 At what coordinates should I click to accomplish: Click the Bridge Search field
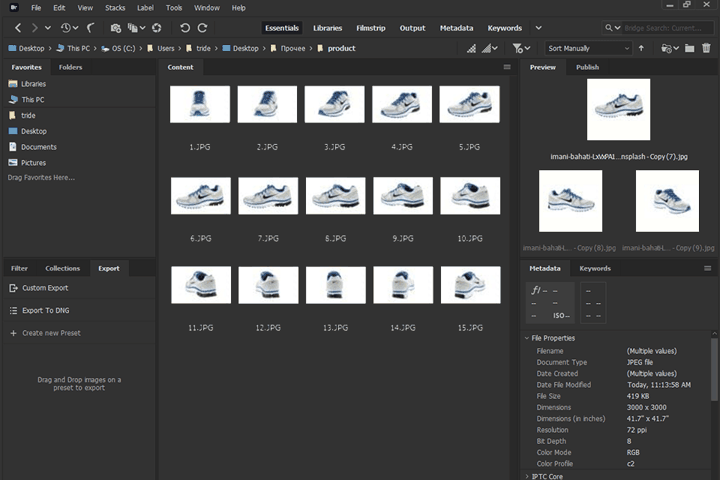click(x=667, y=28)
